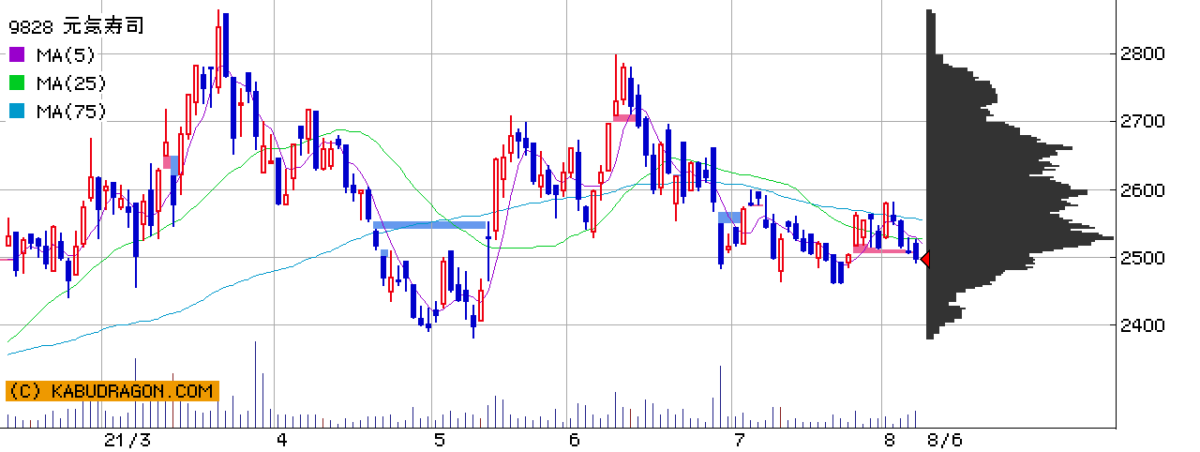
Task: Click the 2400 price axis label
Action: [1142, 325]
